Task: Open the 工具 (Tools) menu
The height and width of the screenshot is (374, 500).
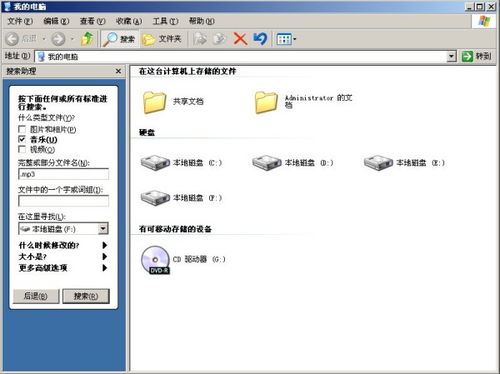Action: (x=165, y=21)
